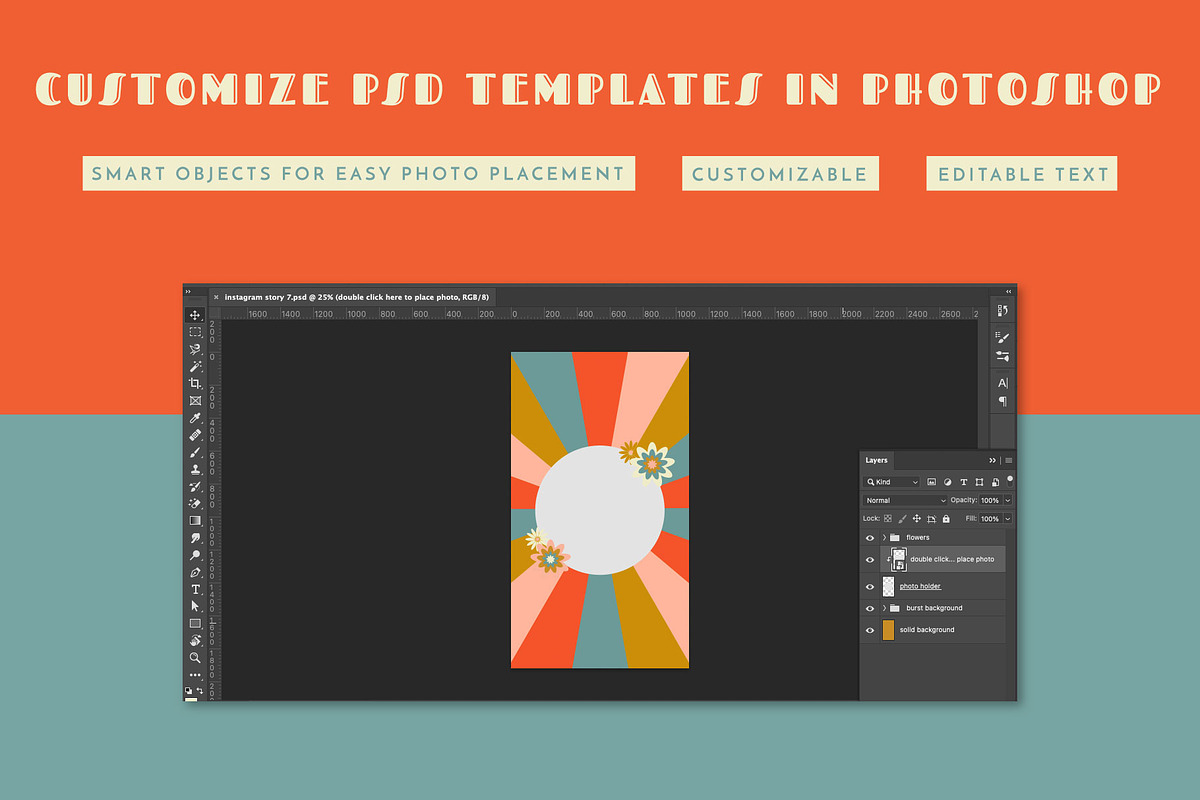Filter layers by pixel layers
Image resolution: width=1200 pixels, height=800 pixels.
(x=931, y=482)
